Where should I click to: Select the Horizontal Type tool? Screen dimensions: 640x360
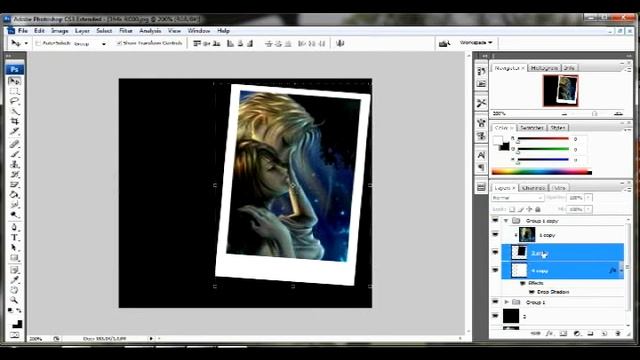(14, 238)
